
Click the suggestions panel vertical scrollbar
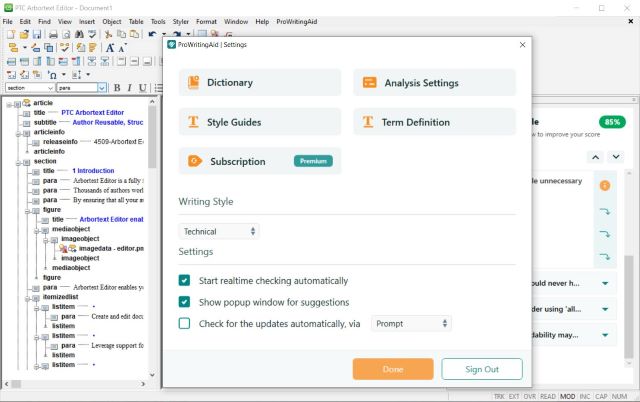pos(629,306)
